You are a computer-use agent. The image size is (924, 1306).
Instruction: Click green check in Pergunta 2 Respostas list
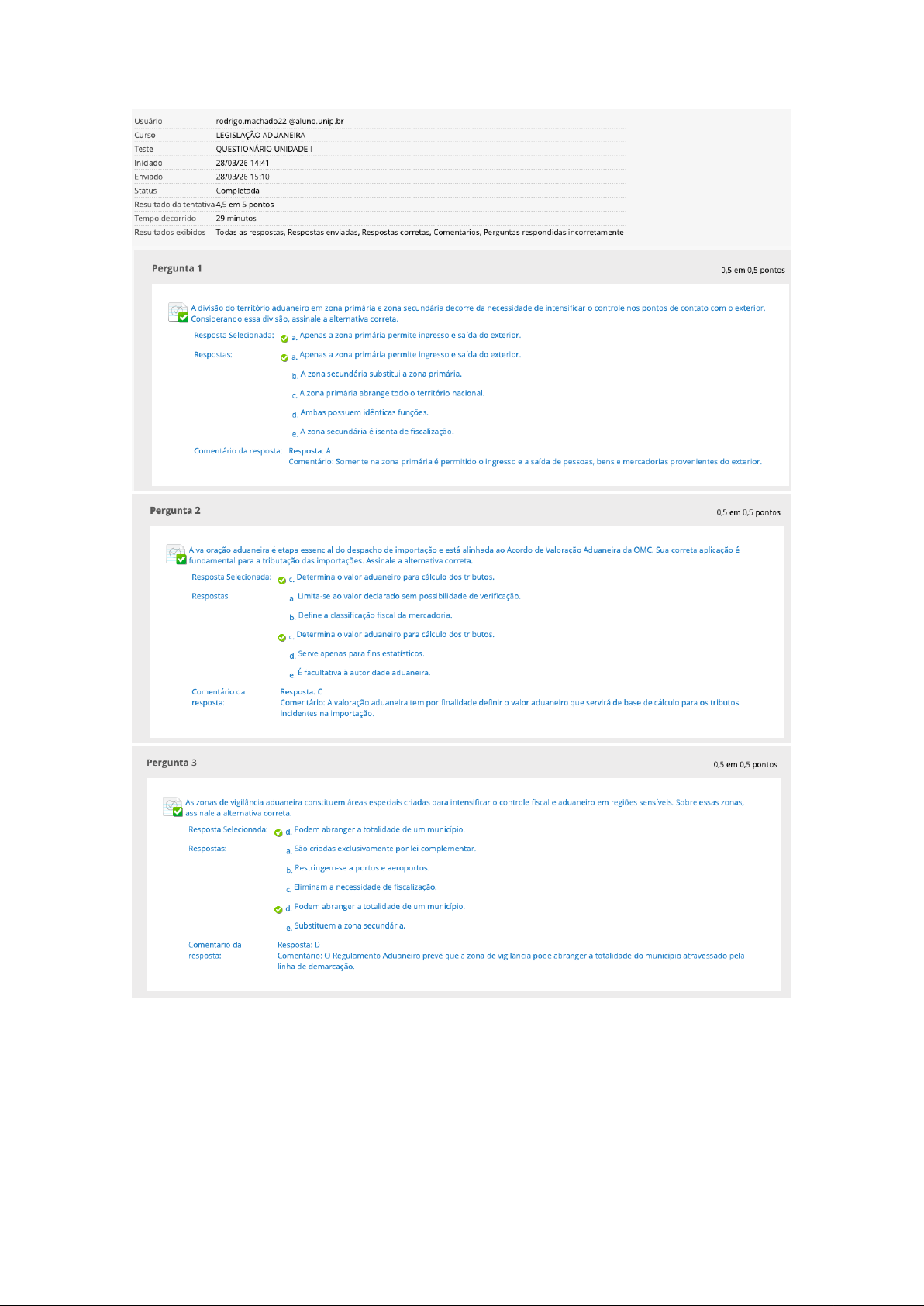[282, 638]
